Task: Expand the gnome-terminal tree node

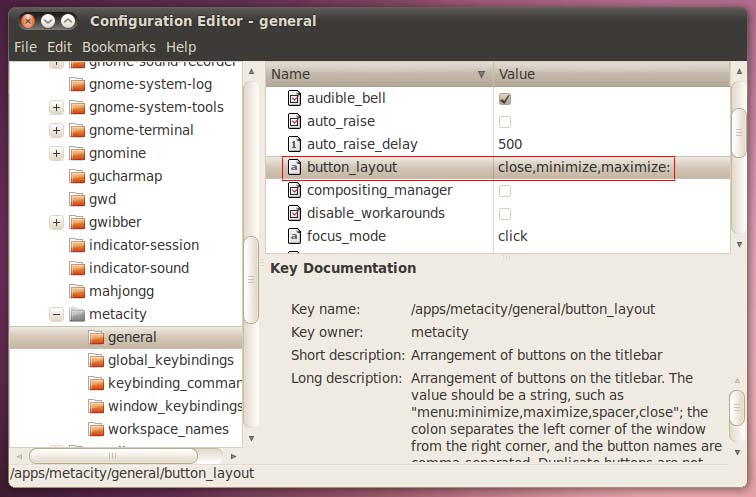Action: tap(56, 130)
